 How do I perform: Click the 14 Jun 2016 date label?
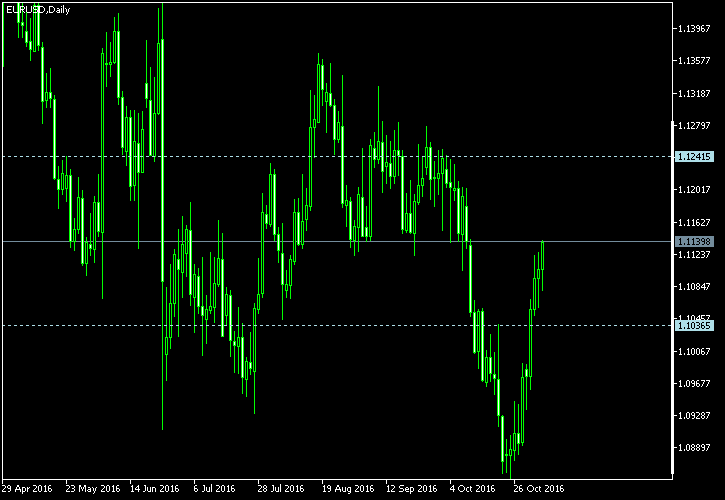click(x=155, y=488)
